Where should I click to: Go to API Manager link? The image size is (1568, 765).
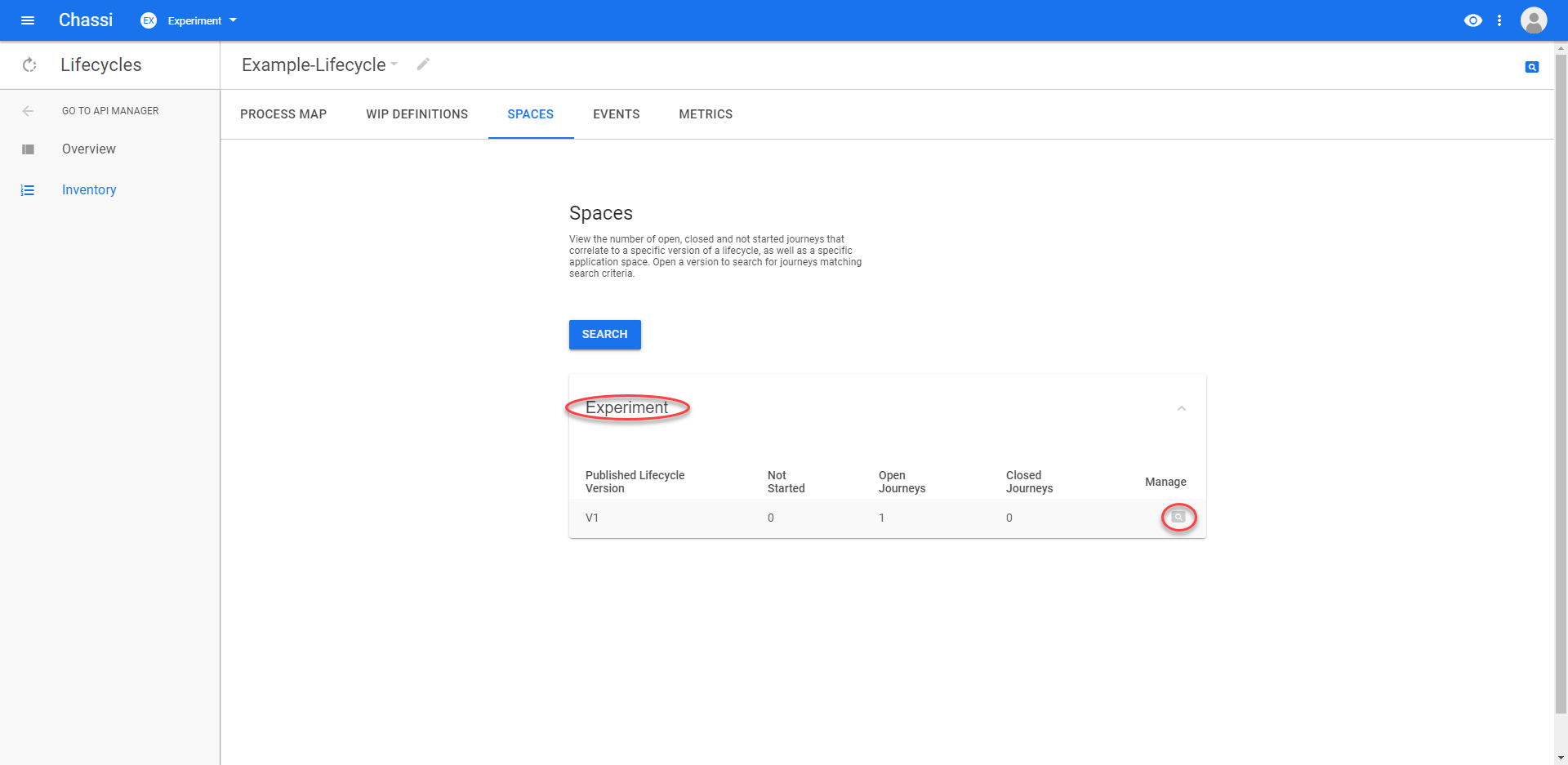pos(110,111)
